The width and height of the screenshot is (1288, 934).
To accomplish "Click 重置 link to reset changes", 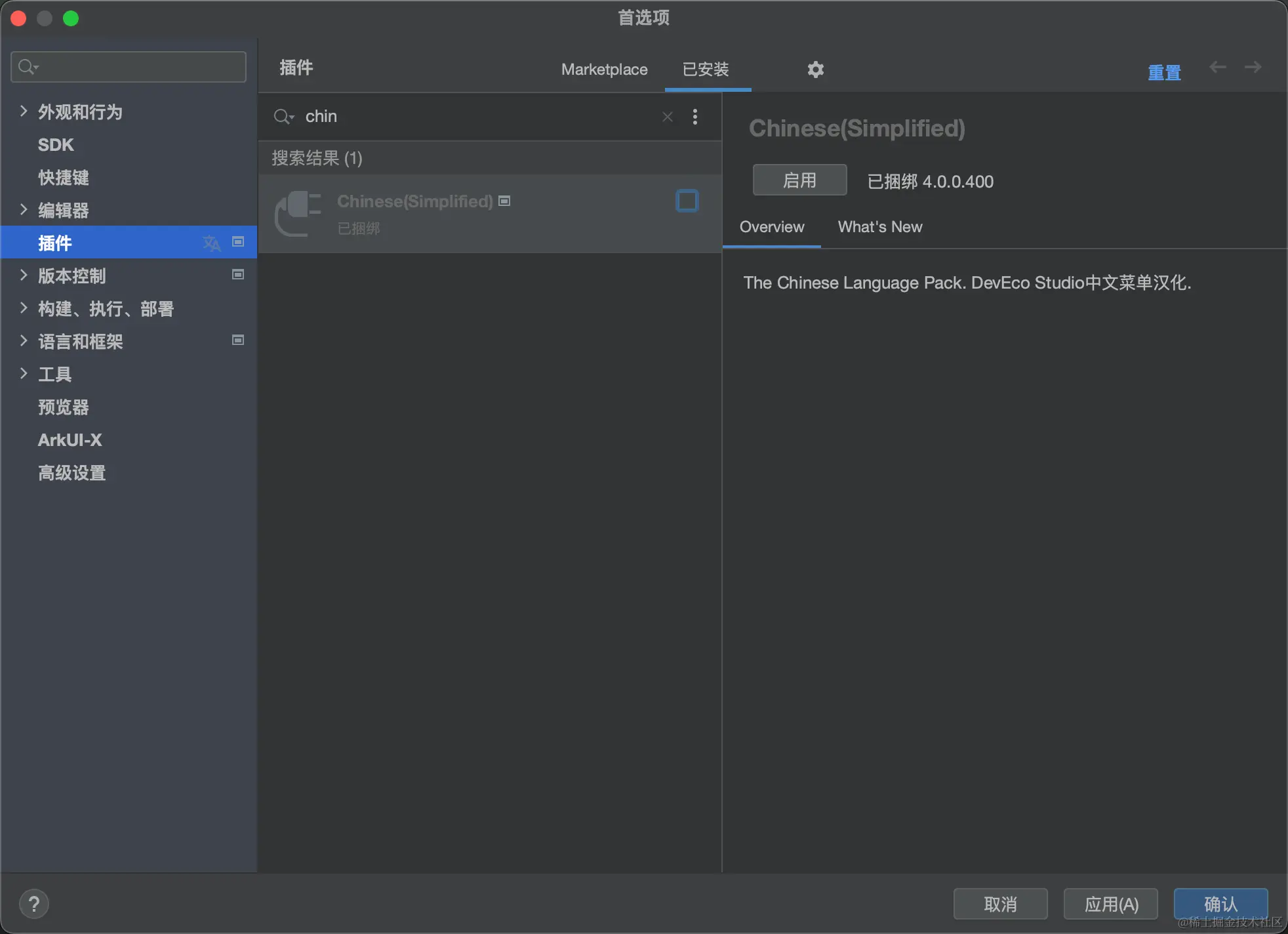I will [1164, 72].
